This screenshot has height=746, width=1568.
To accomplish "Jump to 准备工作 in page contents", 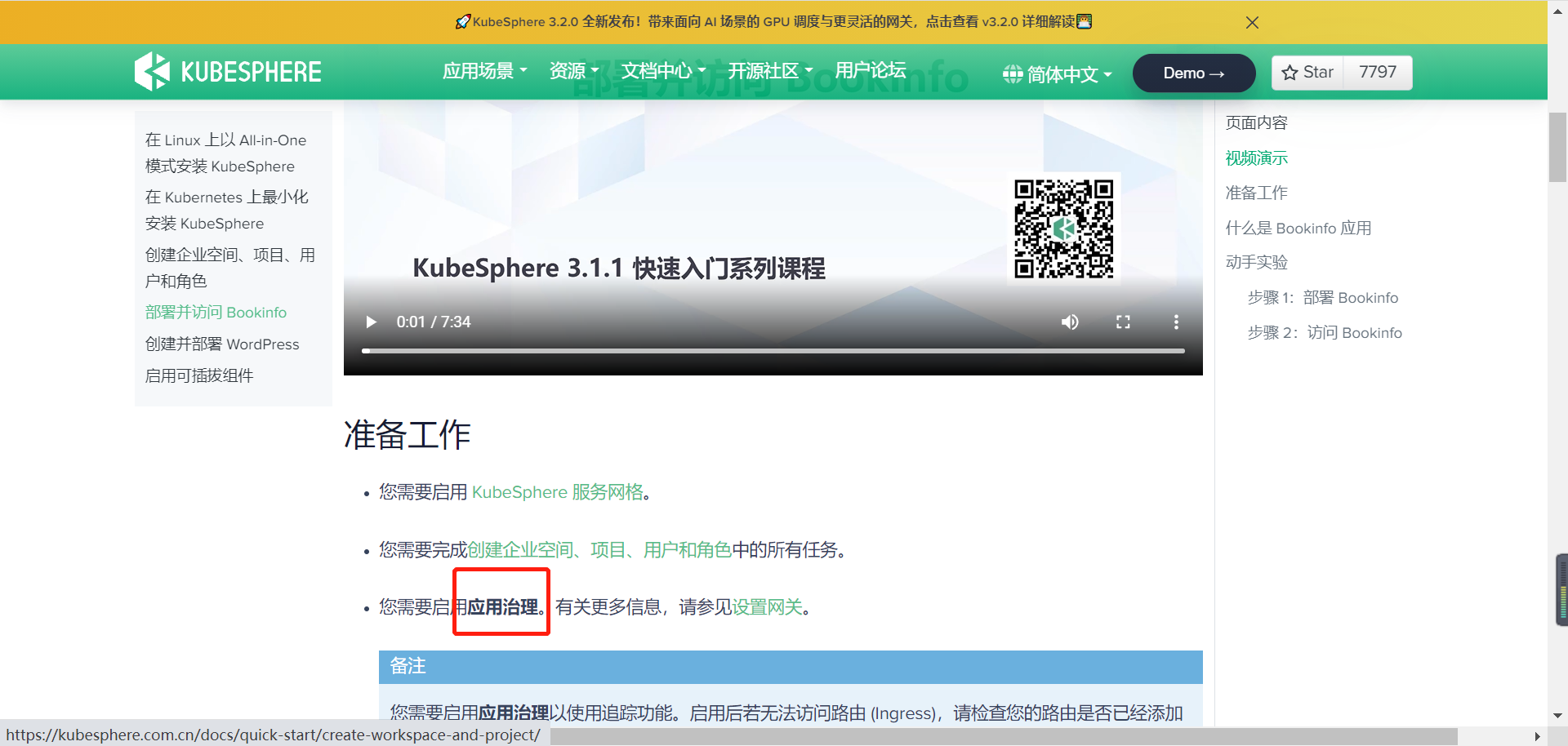I will (1256, 193).
